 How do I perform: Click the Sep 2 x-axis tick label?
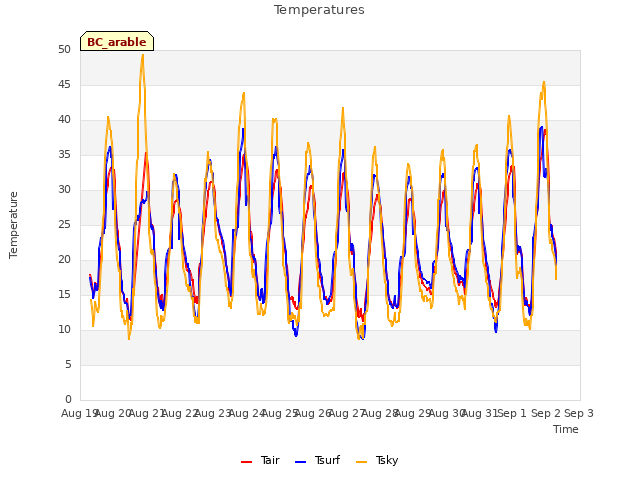pos(546,413)
